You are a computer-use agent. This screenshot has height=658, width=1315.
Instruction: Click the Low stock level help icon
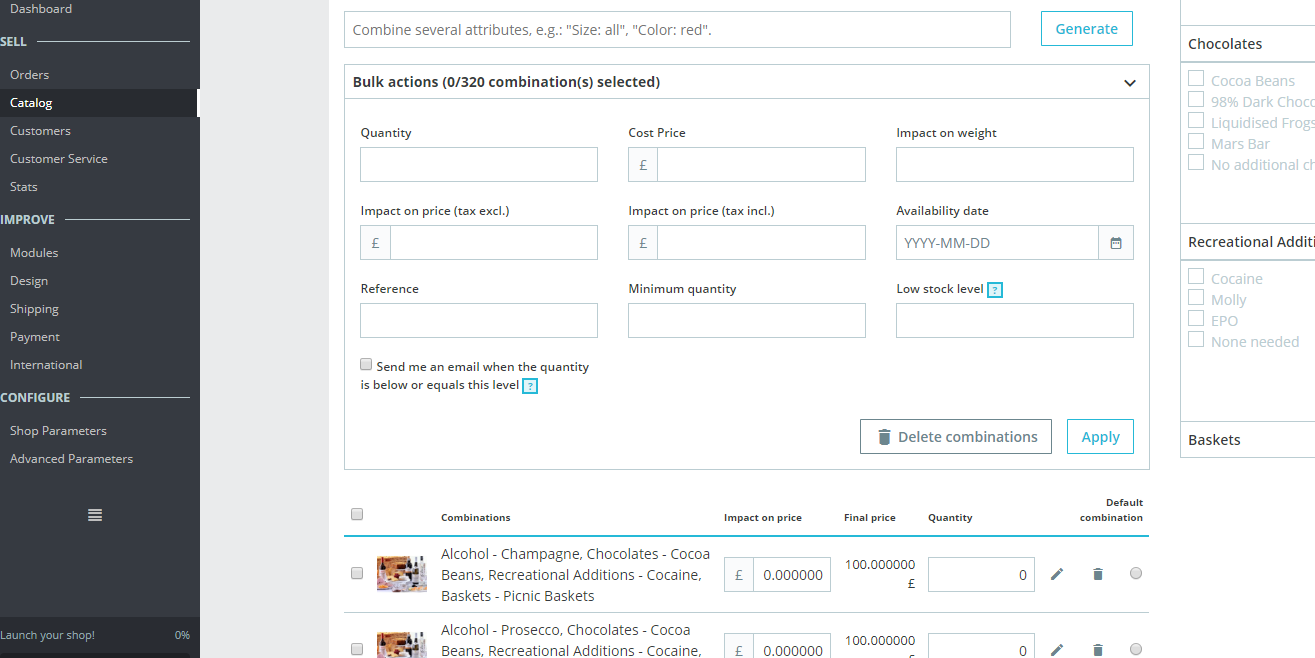[995, 290]
